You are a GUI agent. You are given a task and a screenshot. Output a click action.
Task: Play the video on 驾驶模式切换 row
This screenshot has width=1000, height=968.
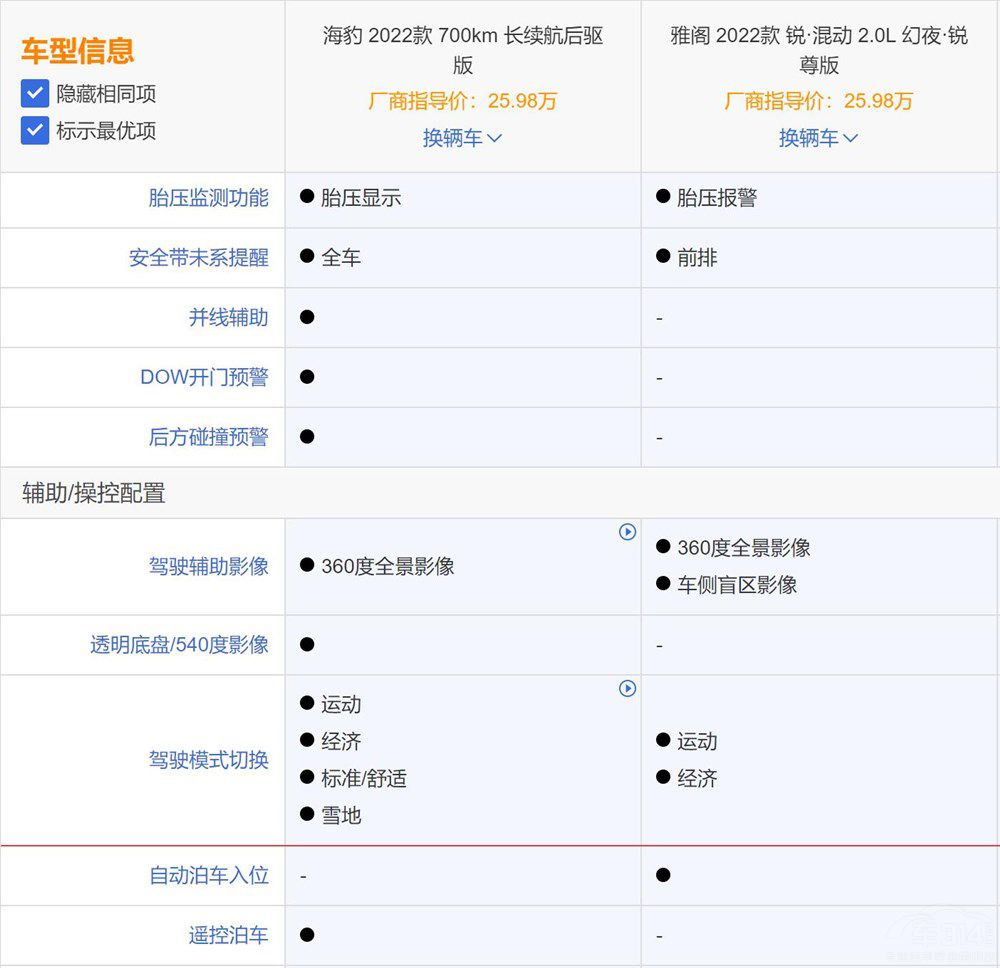click(x=628, y=689)
